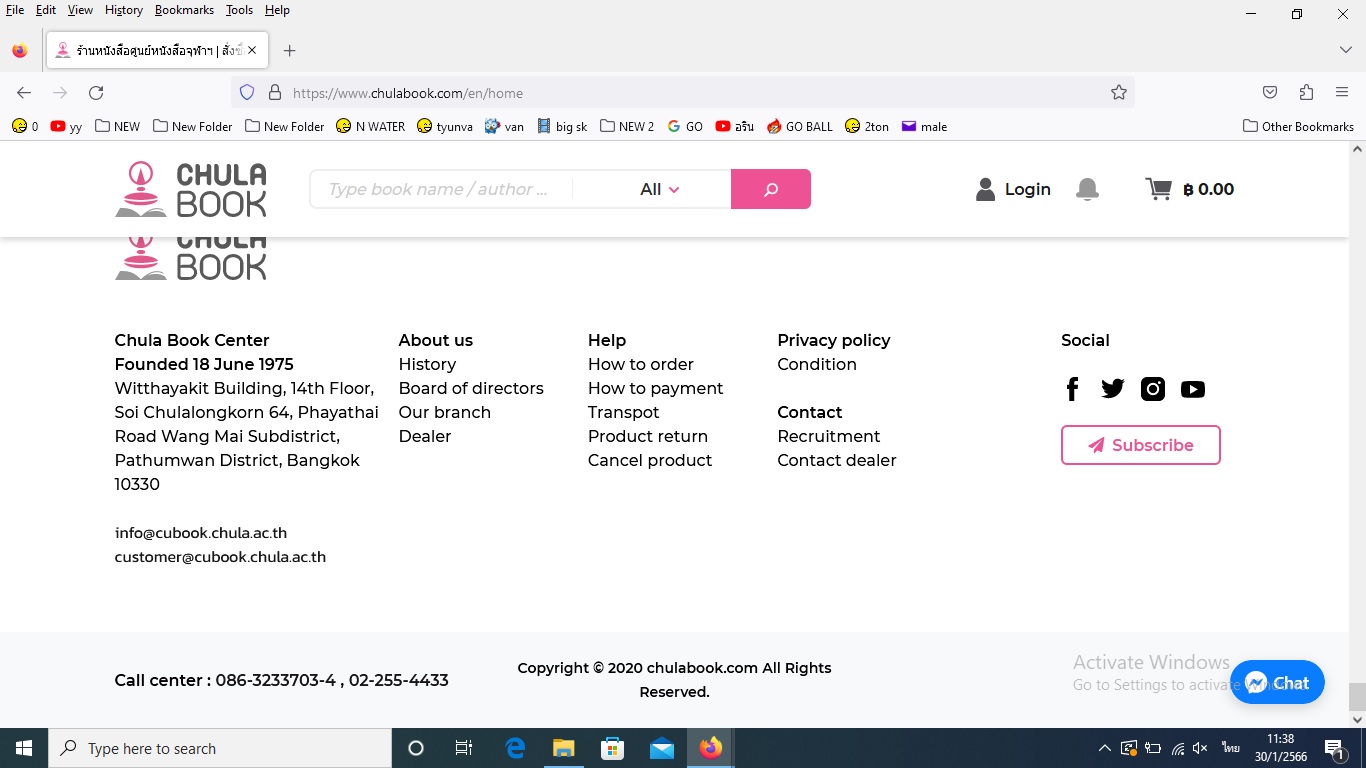This screenshot has width=1366, height=768.
Task: Open the Tools menu
Action: [239, 10]
